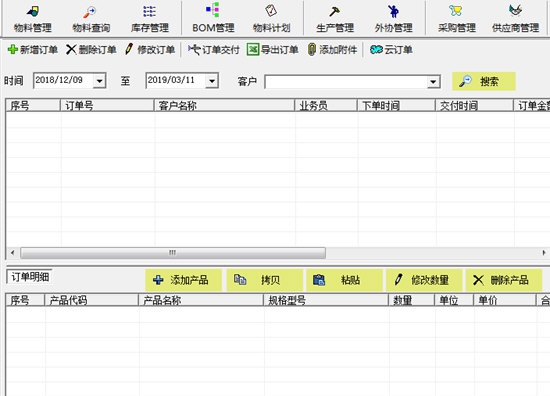
Task: Click 导出订单 Excel export button
Action: coord(273,49)
